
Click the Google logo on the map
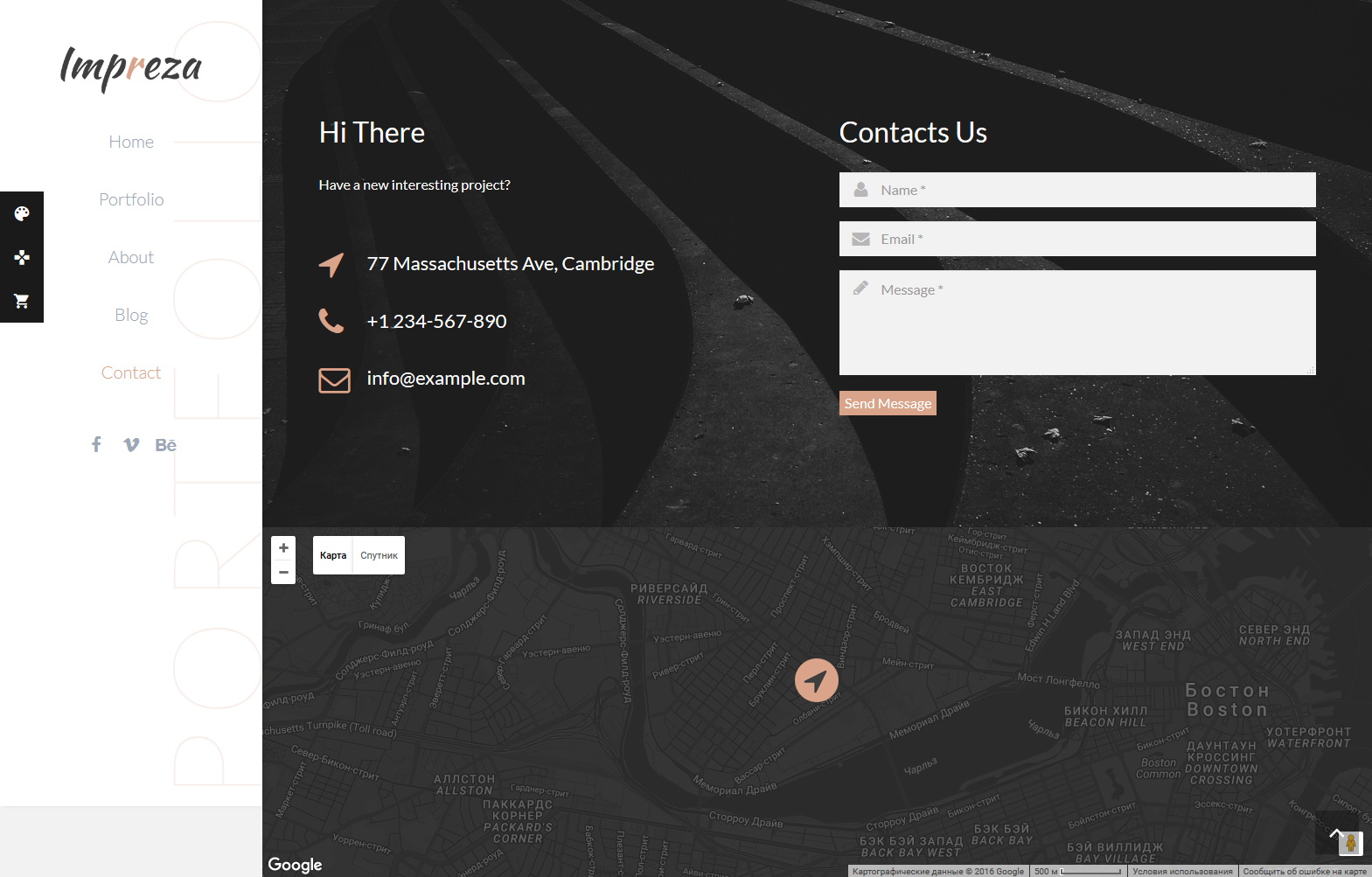[x=295, y=864]
